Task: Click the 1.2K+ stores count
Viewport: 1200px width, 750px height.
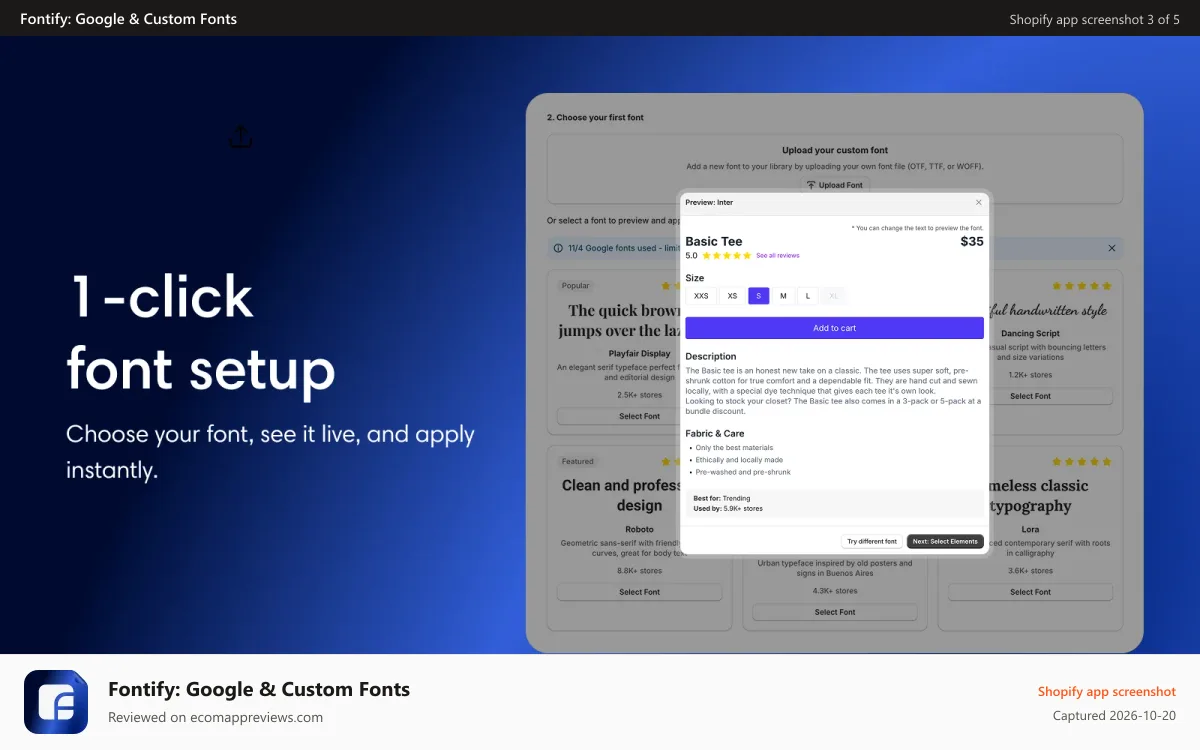Action: click(x=1030, y=375)
